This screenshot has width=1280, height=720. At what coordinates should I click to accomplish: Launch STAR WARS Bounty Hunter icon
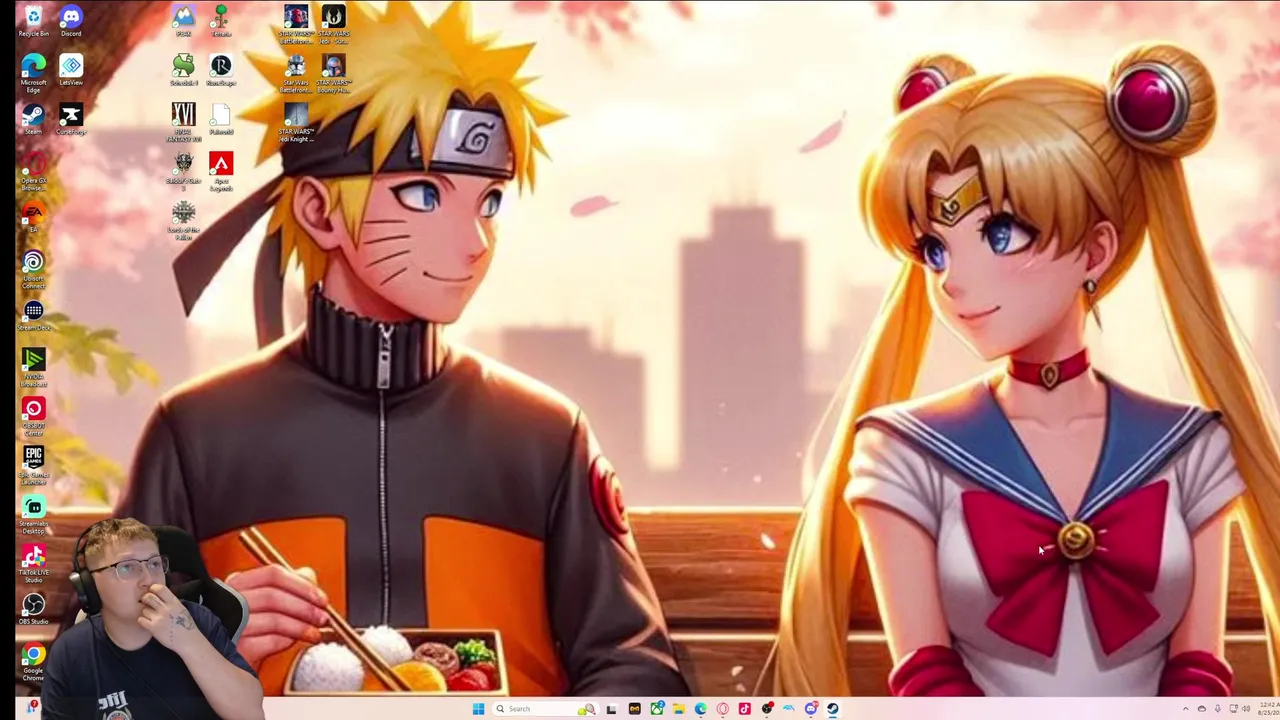click(333, 73)
